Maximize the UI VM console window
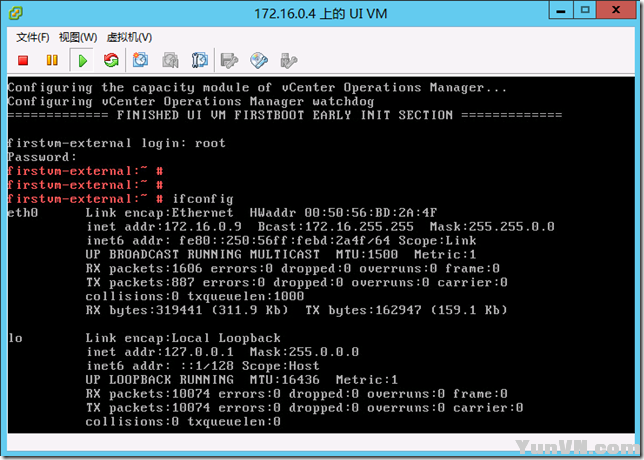This screenshot has width=644, height=460. point(585,10)
